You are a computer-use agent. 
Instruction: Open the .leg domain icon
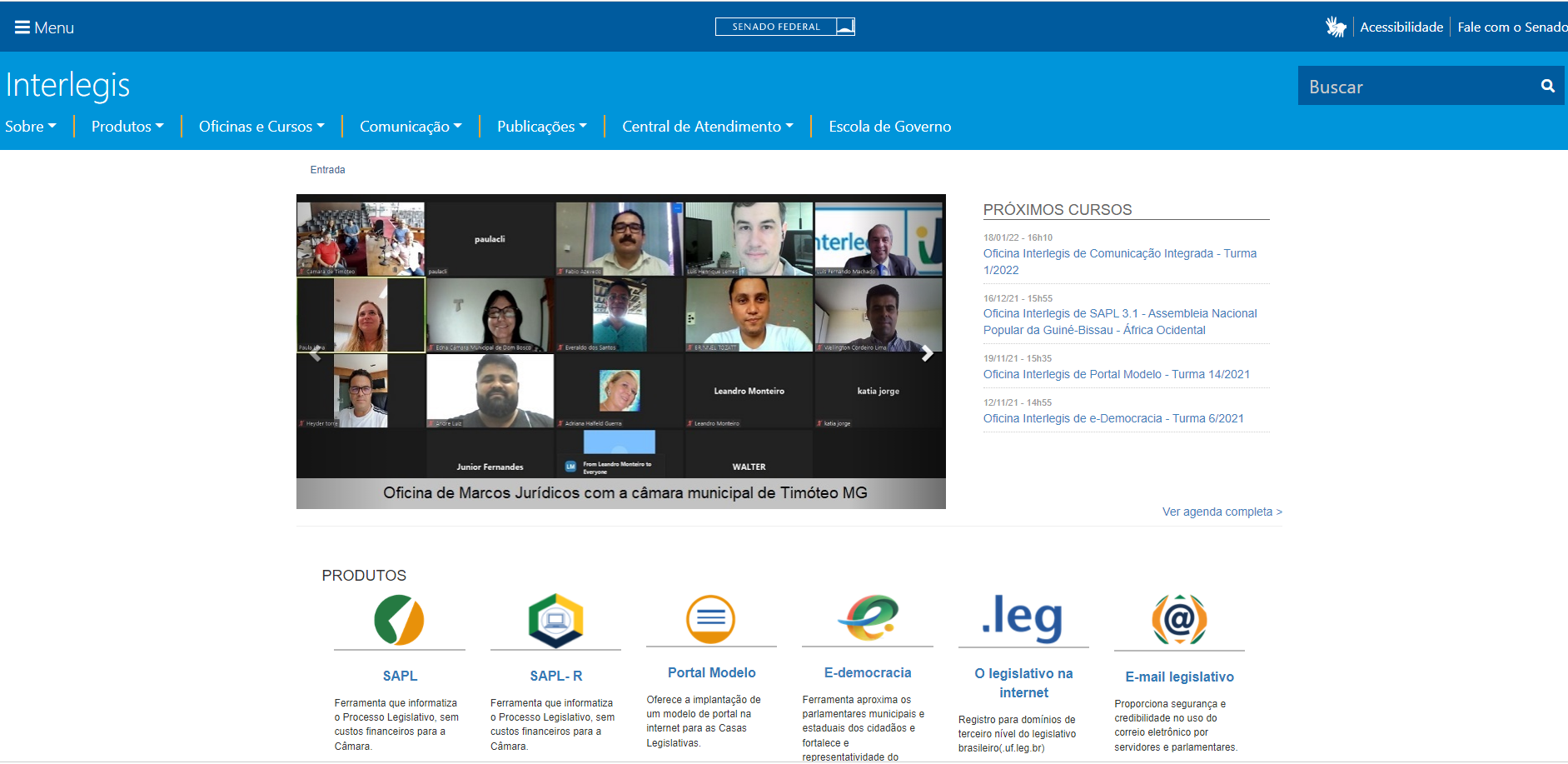coord(1023,618)
